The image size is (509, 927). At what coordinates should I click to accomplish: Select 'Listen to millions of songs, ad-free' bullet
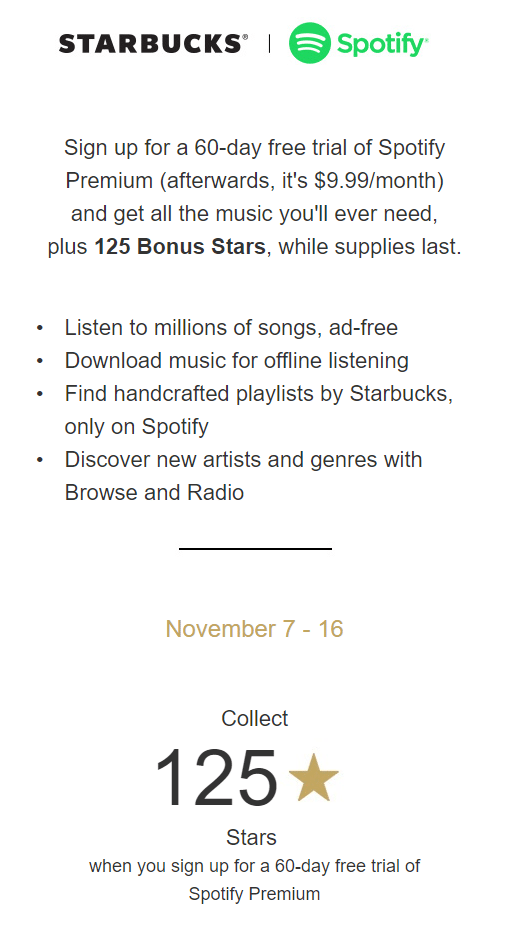tap(231, 328)
